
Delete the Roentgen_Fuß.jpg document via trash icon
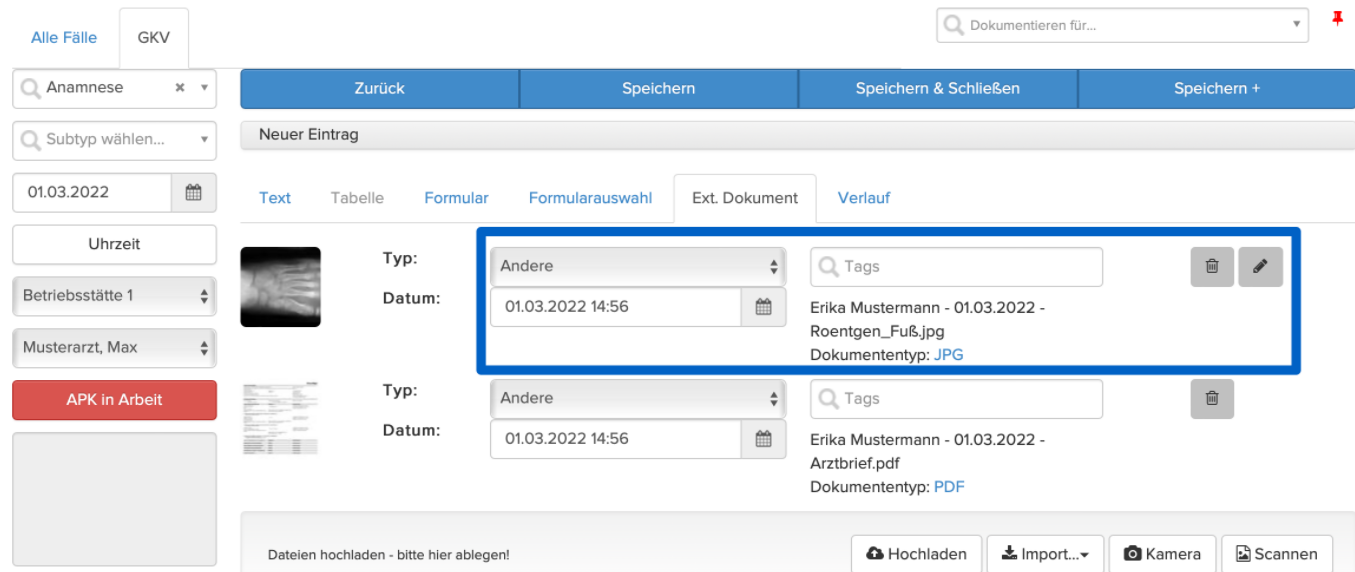(x=1212, y=267)
